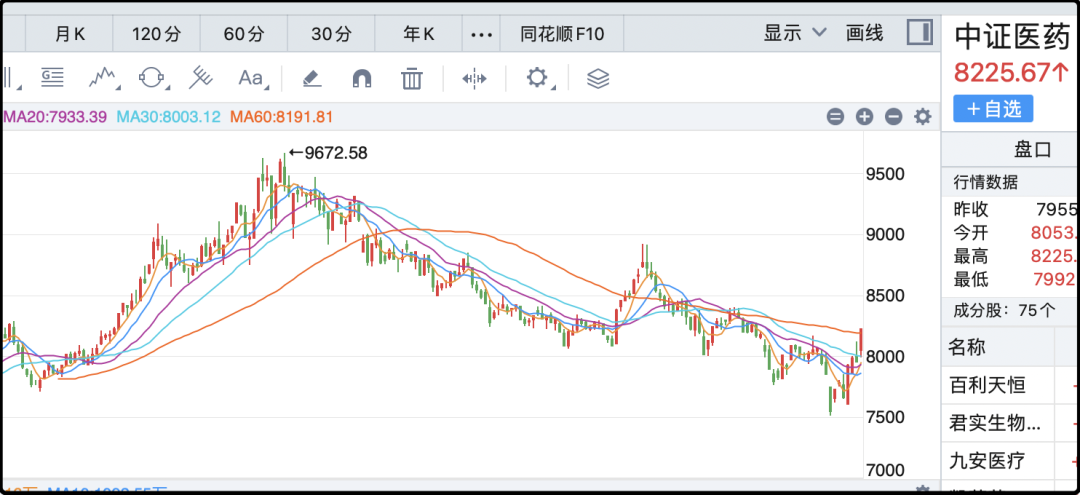Viewport: 1080px width, 495px height.
Task: Open 同花顺F10 information page
Action: click(x=562, y=34)
